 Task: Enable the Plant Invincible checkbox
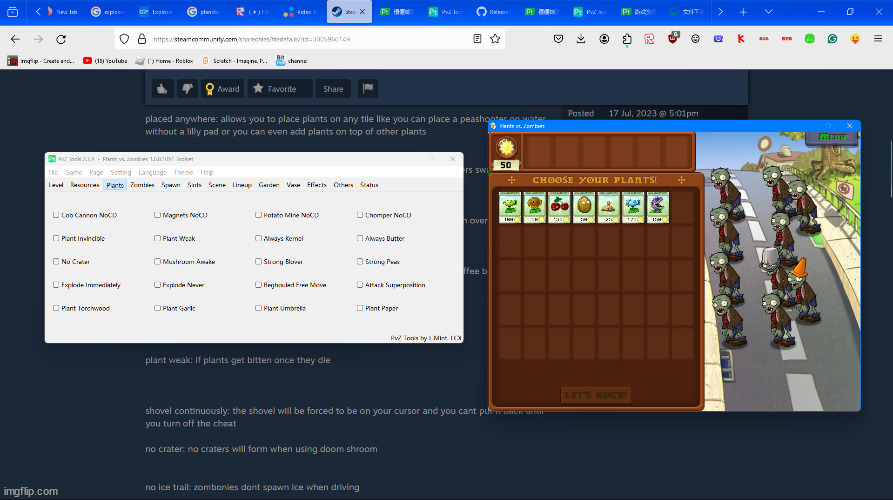[x=56, y=238]
